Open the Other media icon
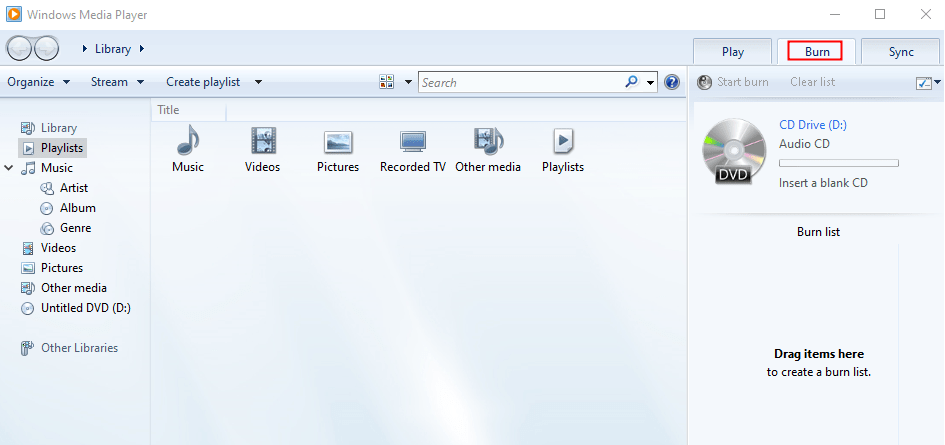The height and width of the screenshot is (445, 945). pyautogui.click(x=488, y=142)
